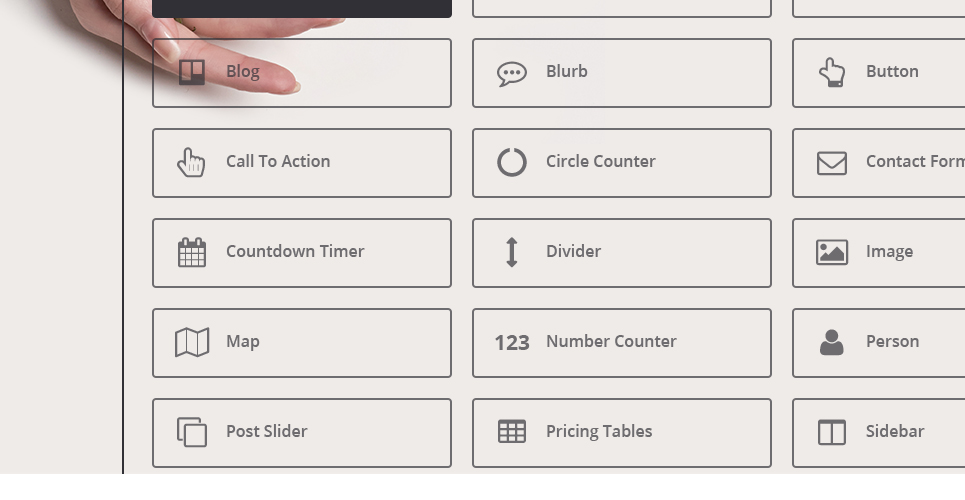Click the Number Counter 123 icon
The width and height of the screenshot is (965, 500).
click(x=512, y=342)
